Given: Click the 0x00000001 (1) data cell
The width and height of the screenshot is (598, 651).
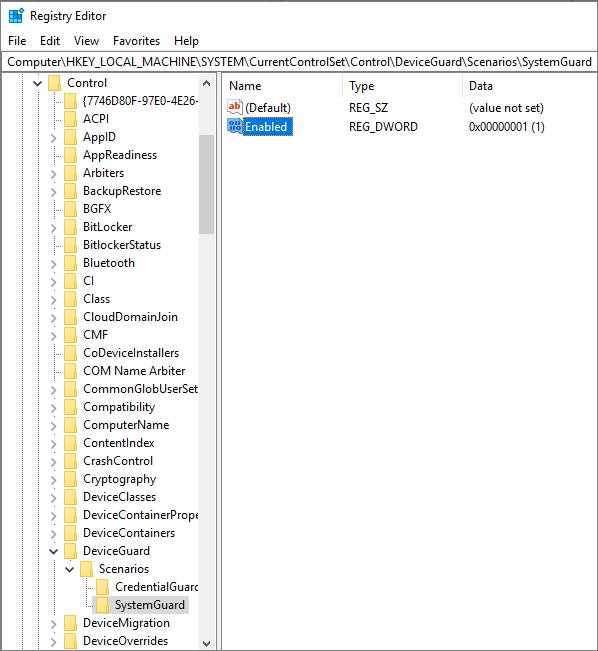Looking at the screenshot, I should pyautogui.click(x=506, y=127).
